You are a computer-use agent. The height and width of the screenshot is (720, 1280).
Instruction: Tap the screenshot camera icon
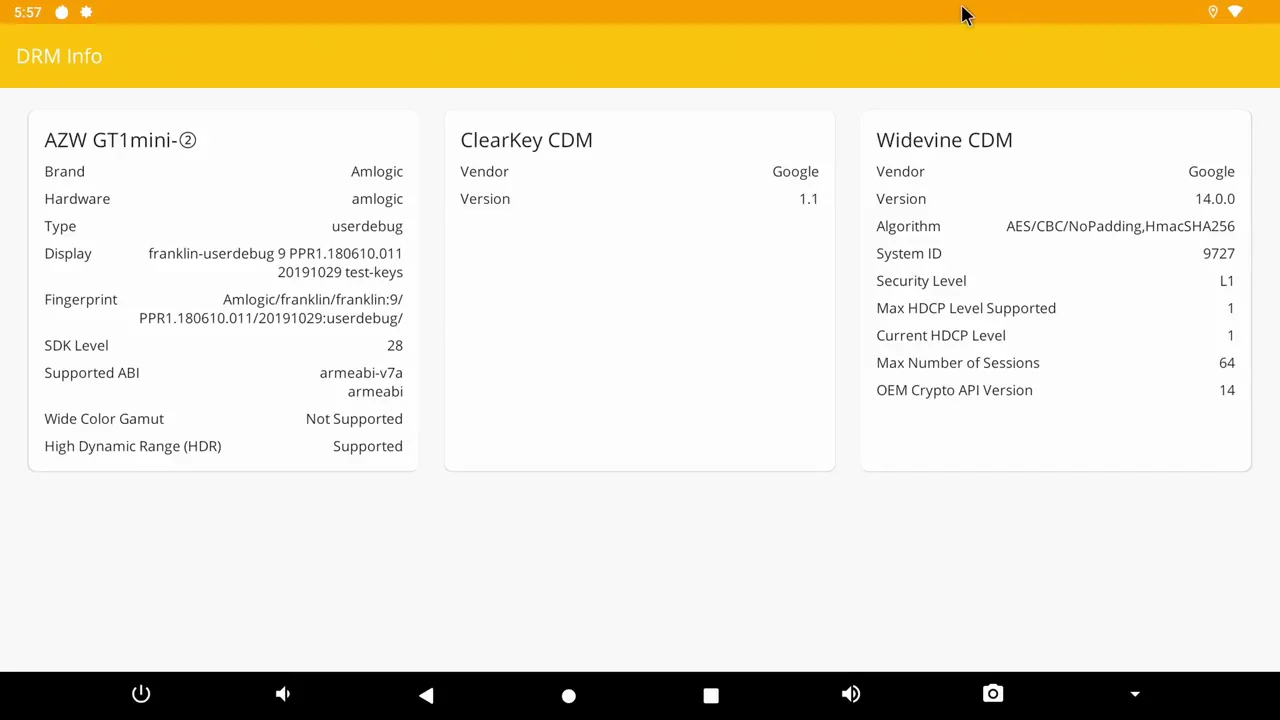point(993,694)
